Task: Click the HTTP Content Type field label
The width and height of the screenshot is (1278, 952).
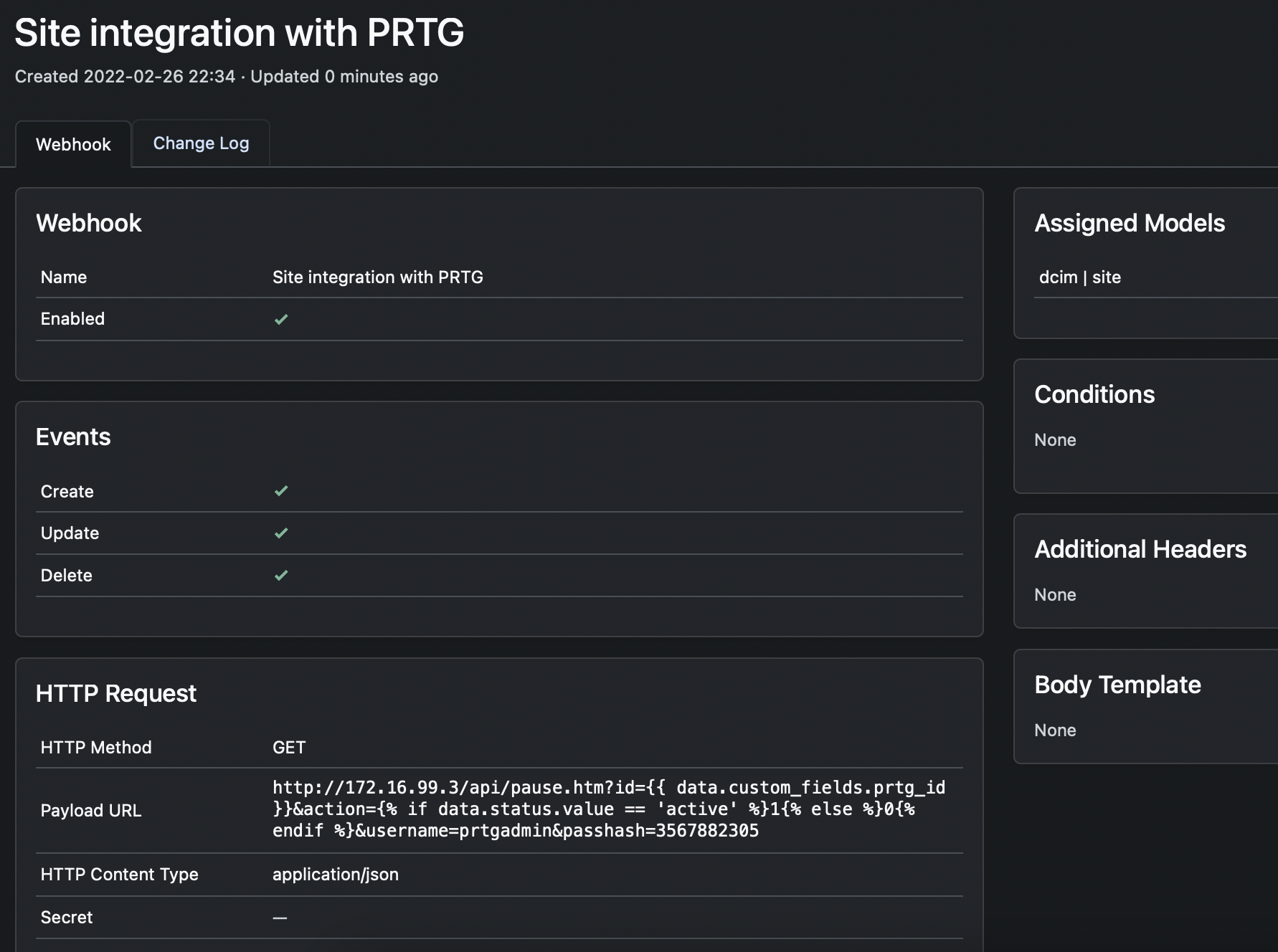Action: [120, 875]
